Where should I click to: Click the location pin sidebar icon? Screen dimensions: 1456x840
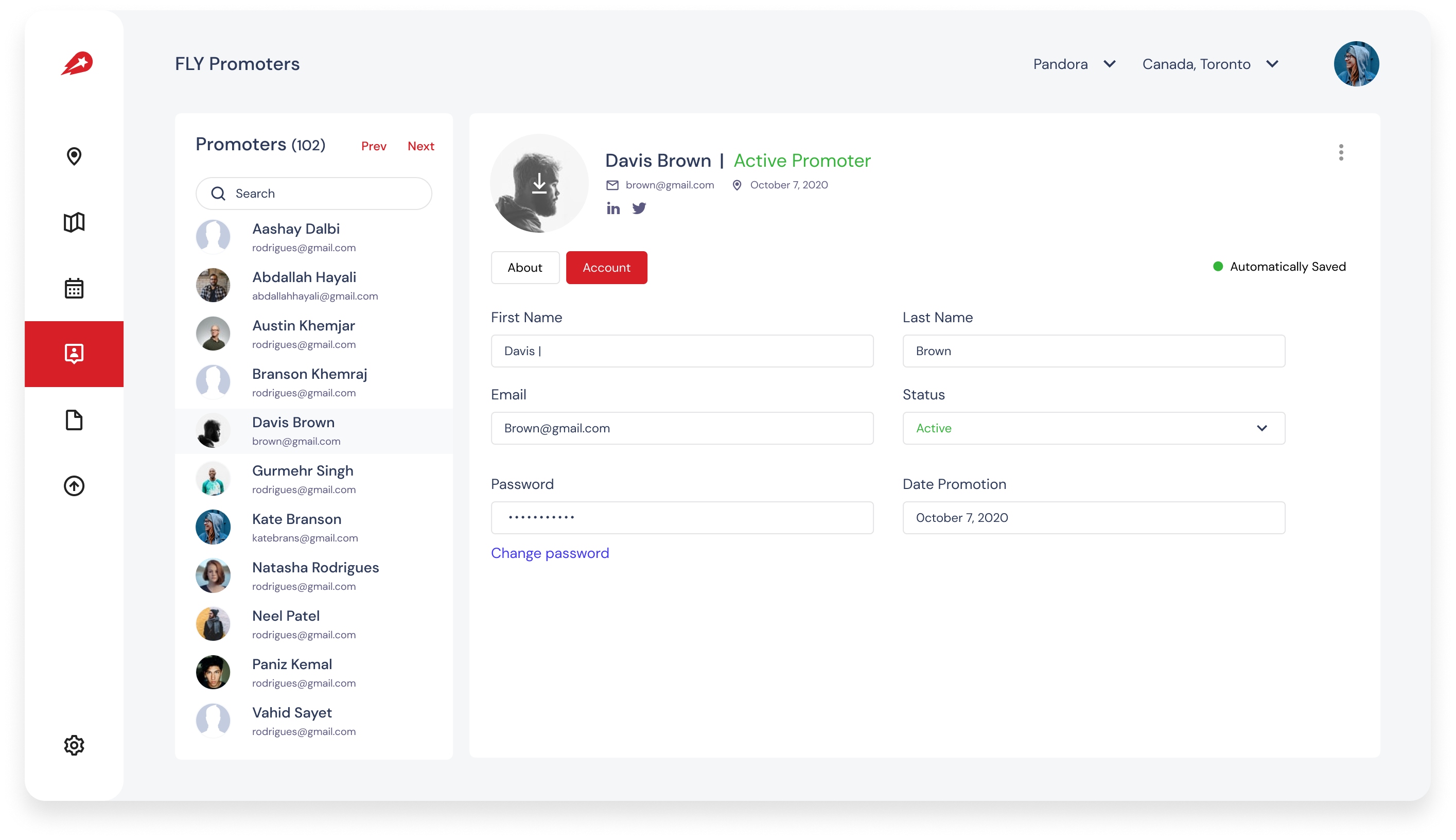pyautogui.click(x=74, y=156)
